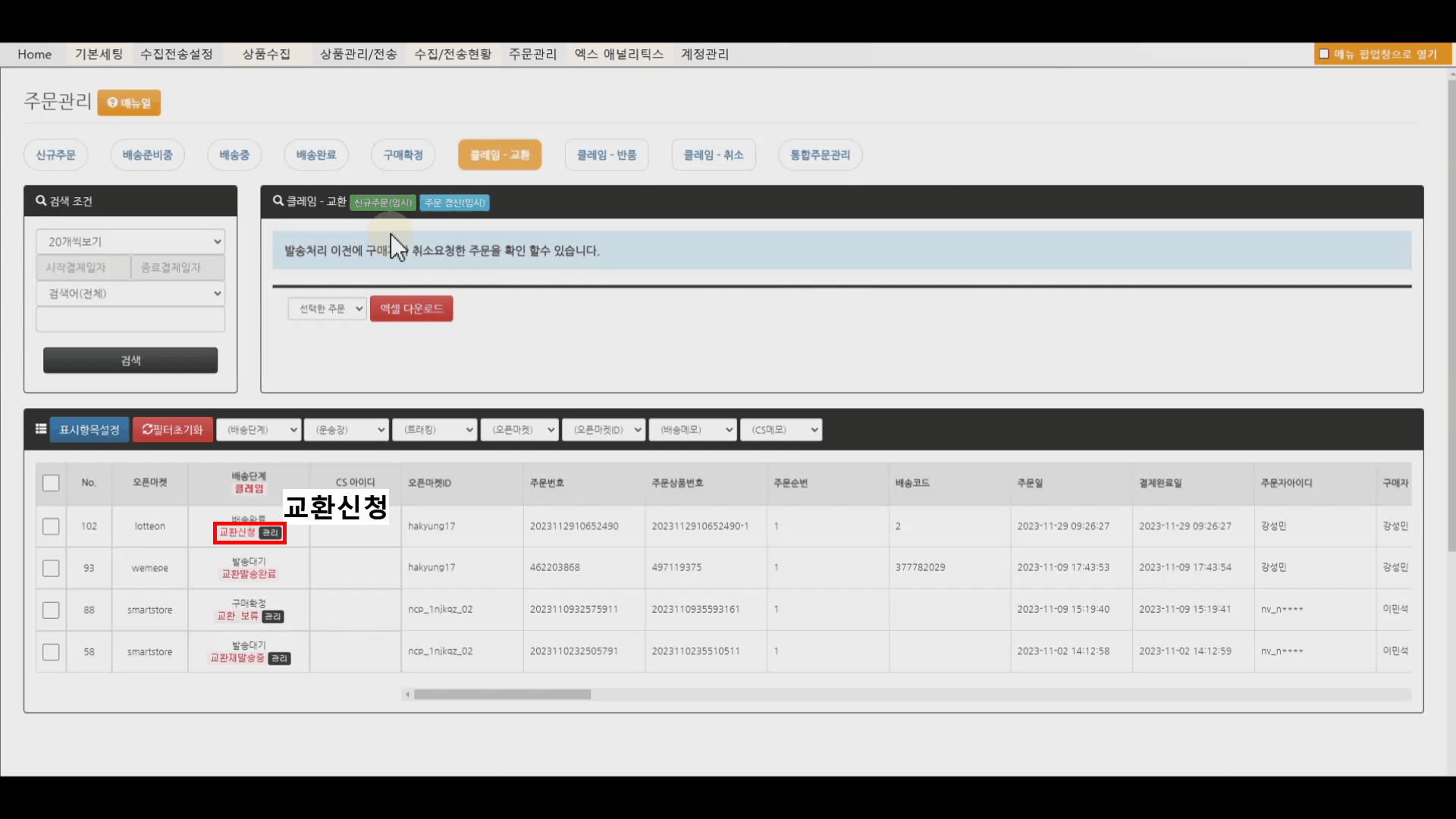The image size is (1456, 819).
Task: Click the 필터초기화 refresh button
Action: pos(172,430)
